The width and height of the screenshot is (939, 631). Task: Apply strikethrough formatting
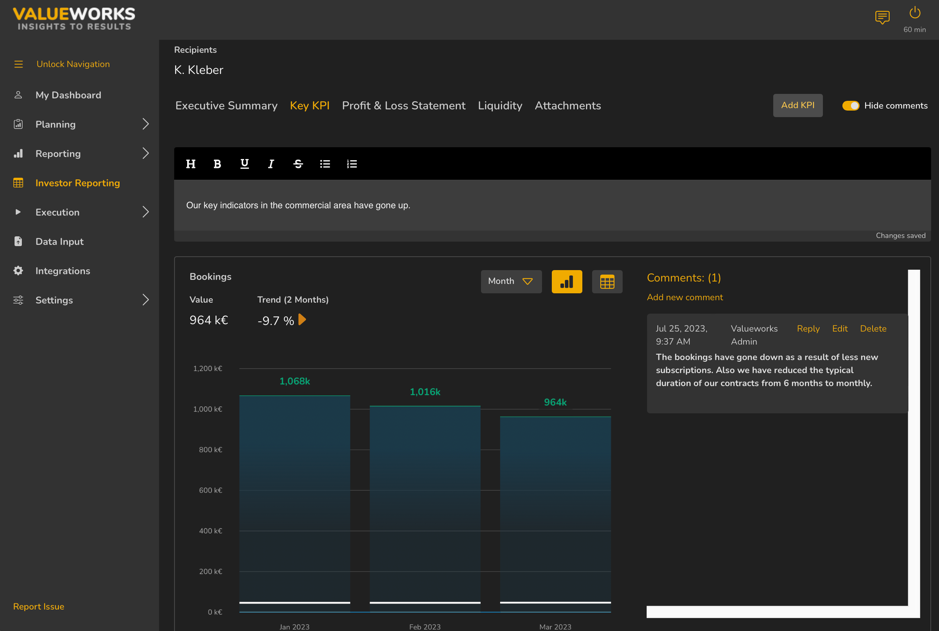click(x=298, y=164)
